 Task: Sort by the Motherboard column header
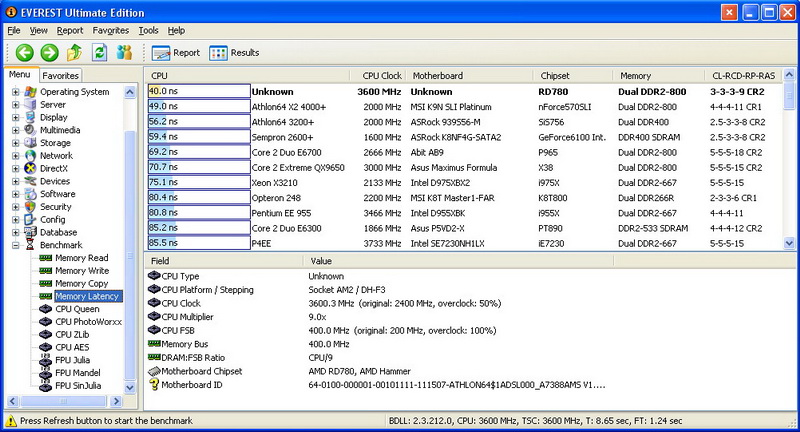point(468,75)
